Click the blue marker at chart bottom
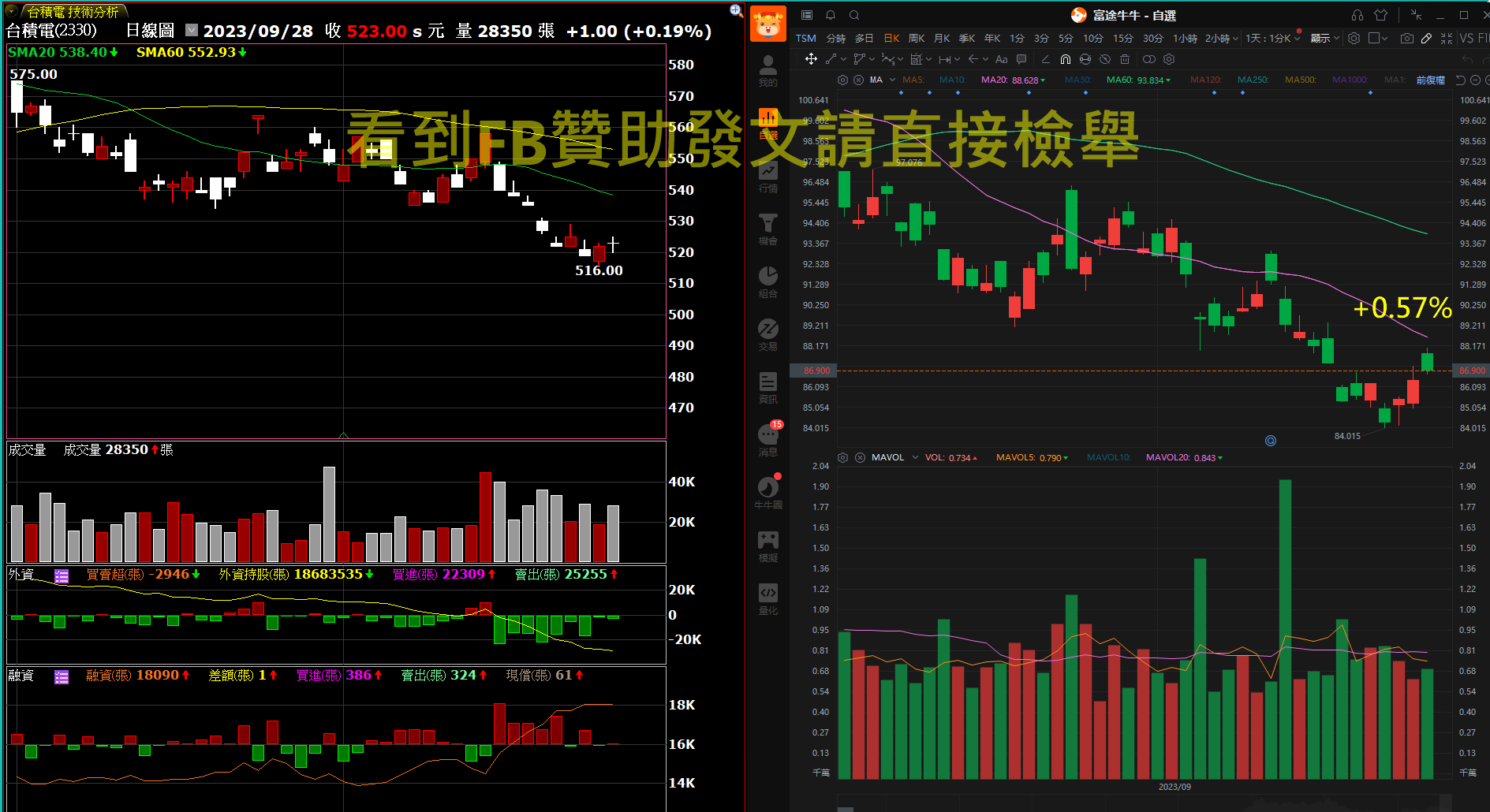Viewport: 1490px width, 812px height. [1270, 441]
